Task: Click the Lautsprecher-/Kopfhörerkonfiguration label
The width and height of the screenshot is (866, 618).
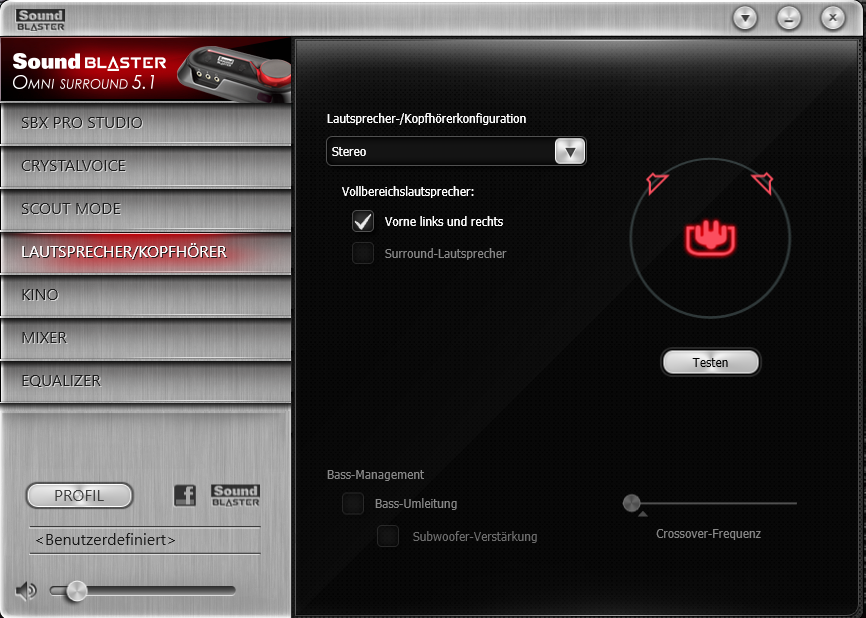Action: (426, 119)
